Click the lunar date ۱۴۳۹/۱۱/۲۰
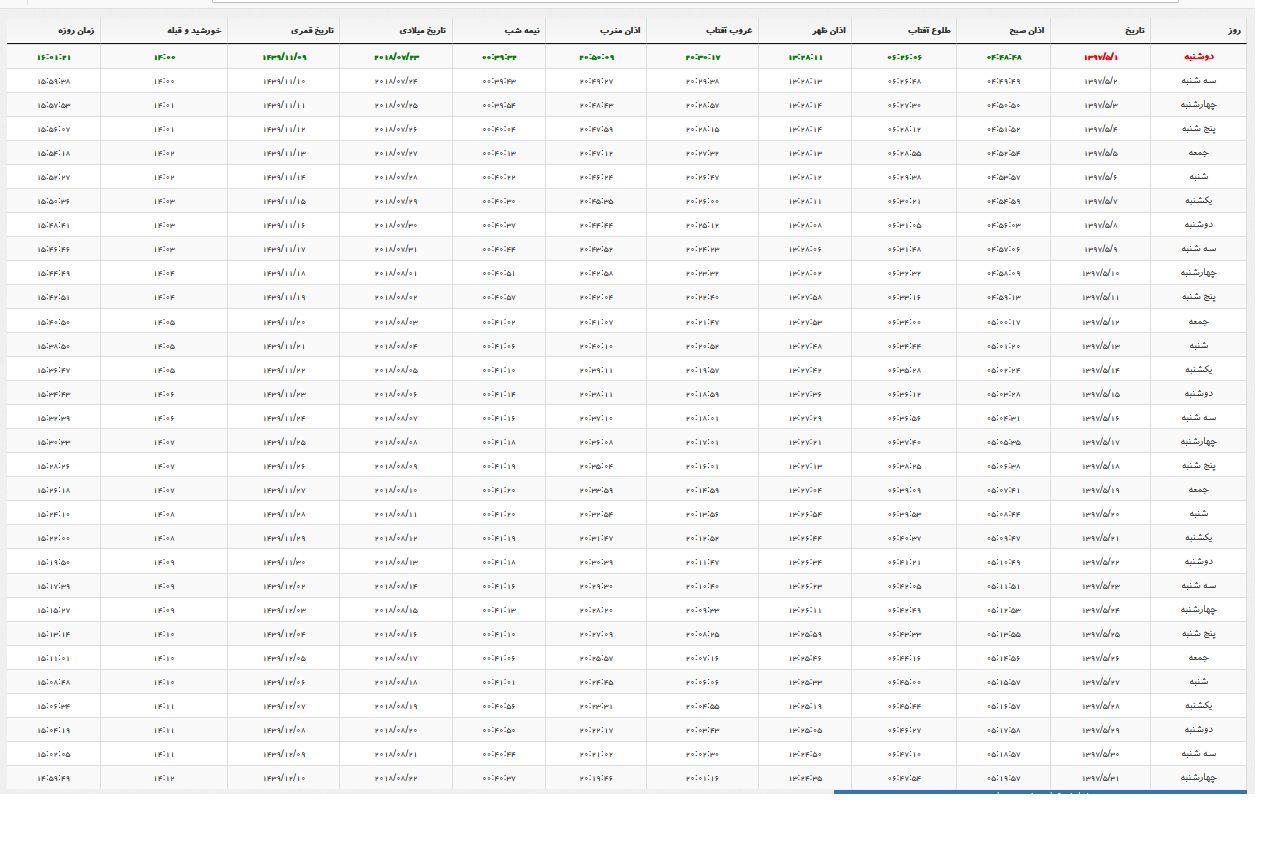This screenshot has height=860, width=1266. (284, 321)
